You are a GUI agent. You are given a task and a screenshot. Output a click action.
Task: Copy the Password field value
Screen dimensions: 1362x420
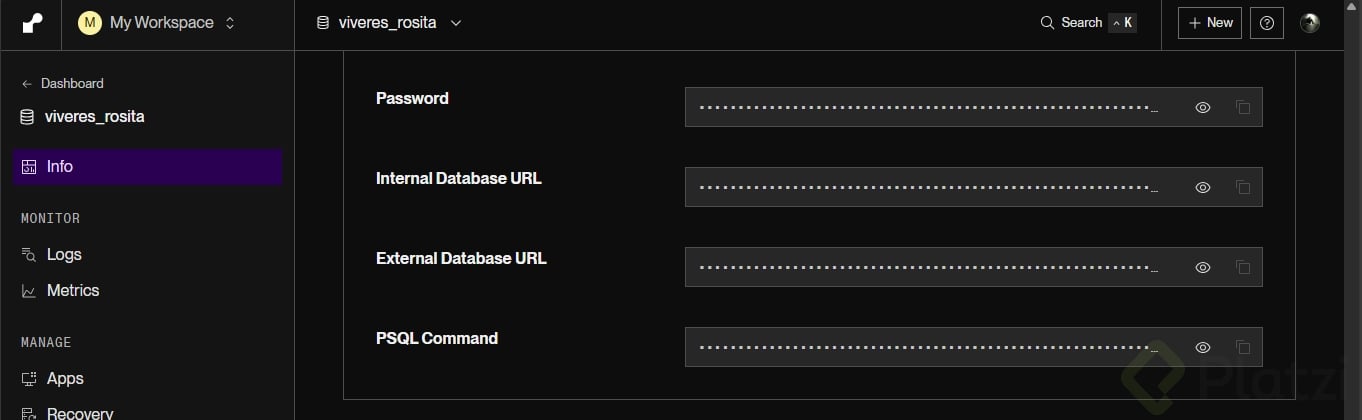(x=1243, y=107)
